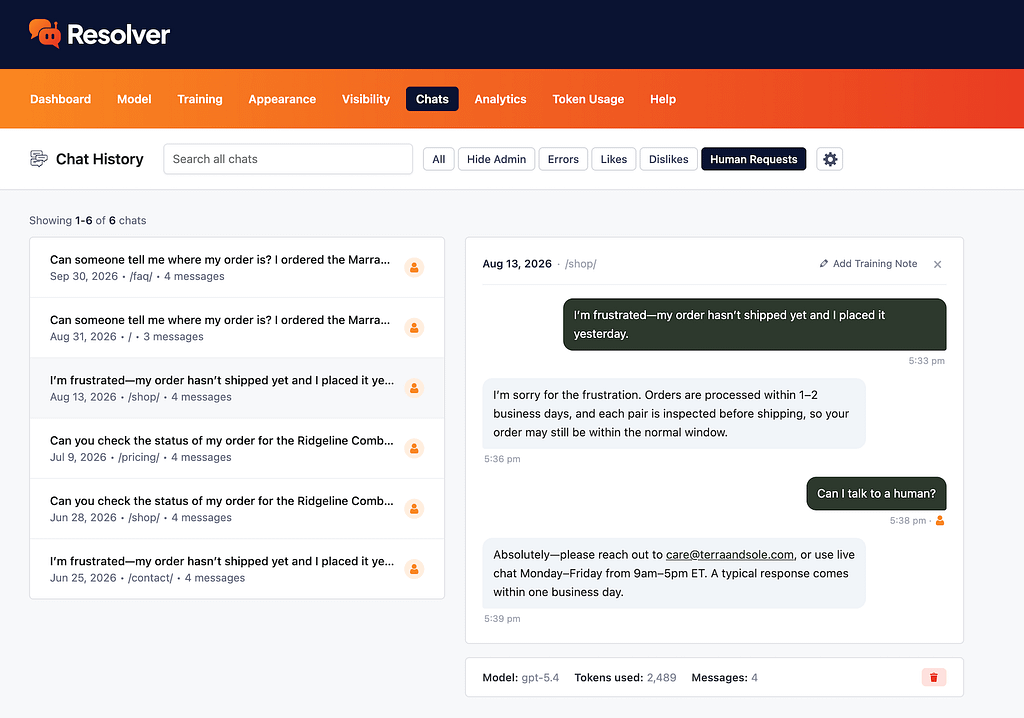Click the 5:33 pm timestamp
Image resolution: width=1024 pixels, height=718 pixels.
pyautogui.click(x=926, y=361)
